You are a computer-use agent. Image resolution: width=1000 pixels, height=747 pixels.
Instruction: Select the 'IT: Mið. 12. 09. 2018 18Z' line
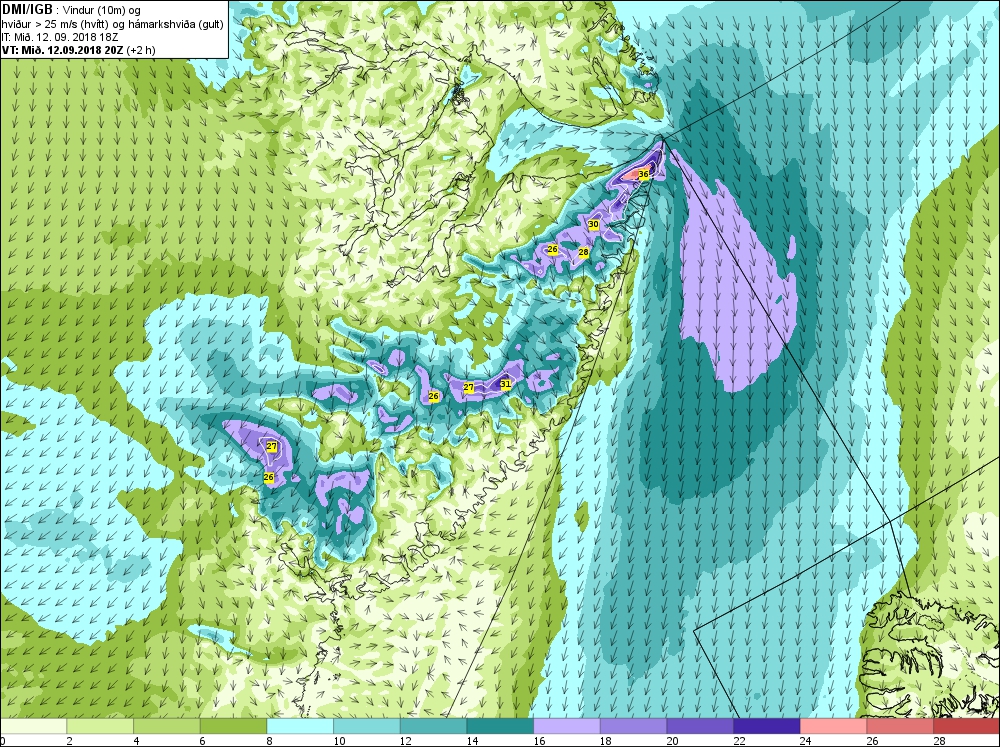[60, 37]
